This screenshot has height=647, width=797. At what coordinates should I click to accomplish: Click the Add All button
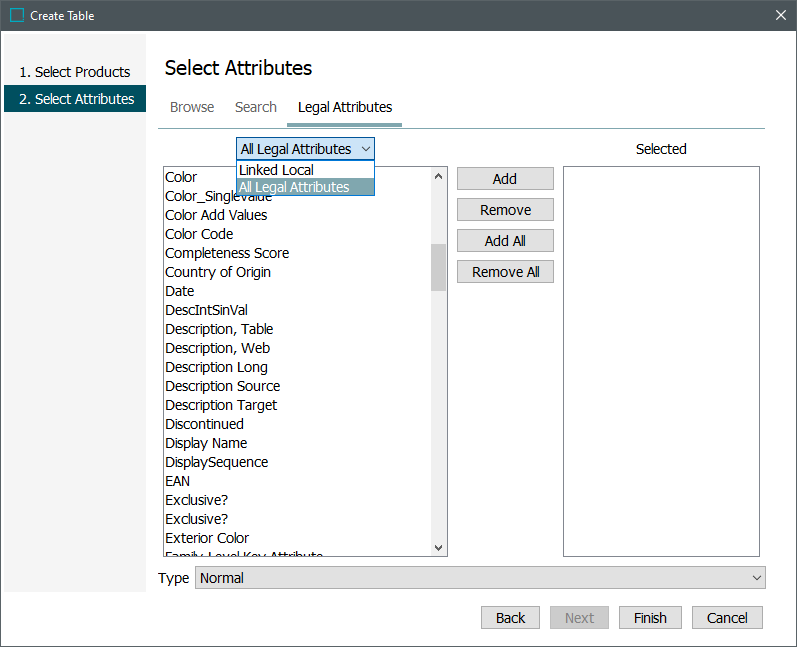[505, 241]
